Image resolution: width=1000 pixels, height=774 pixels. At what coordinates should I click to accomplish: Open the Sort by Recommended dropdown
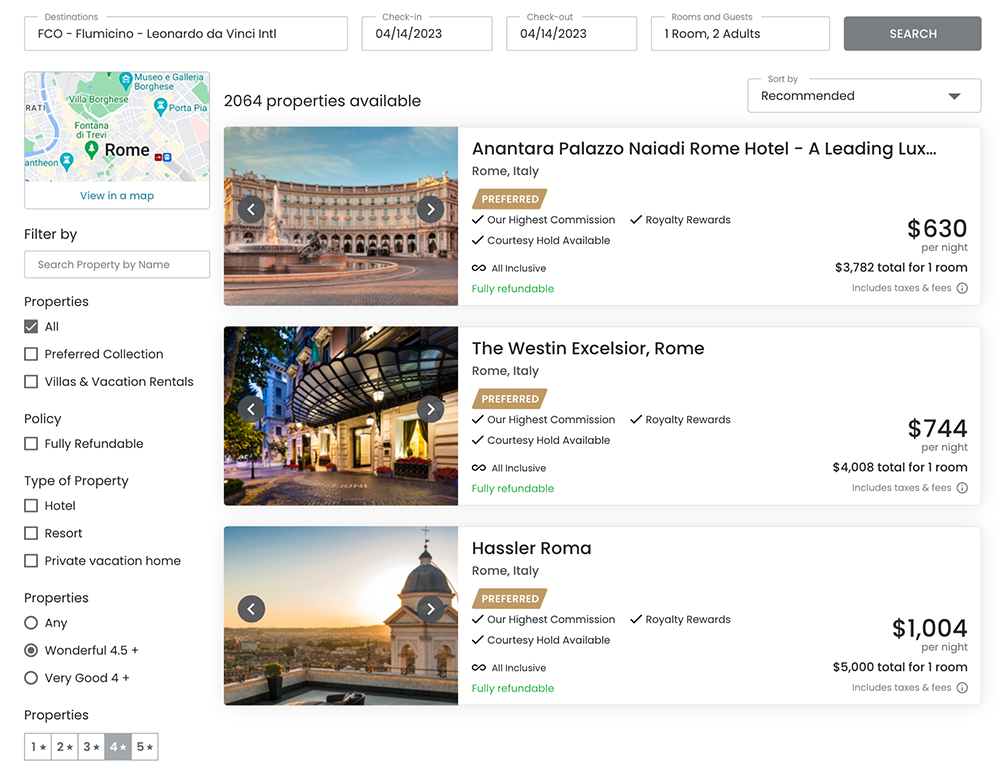click(864, 96)
